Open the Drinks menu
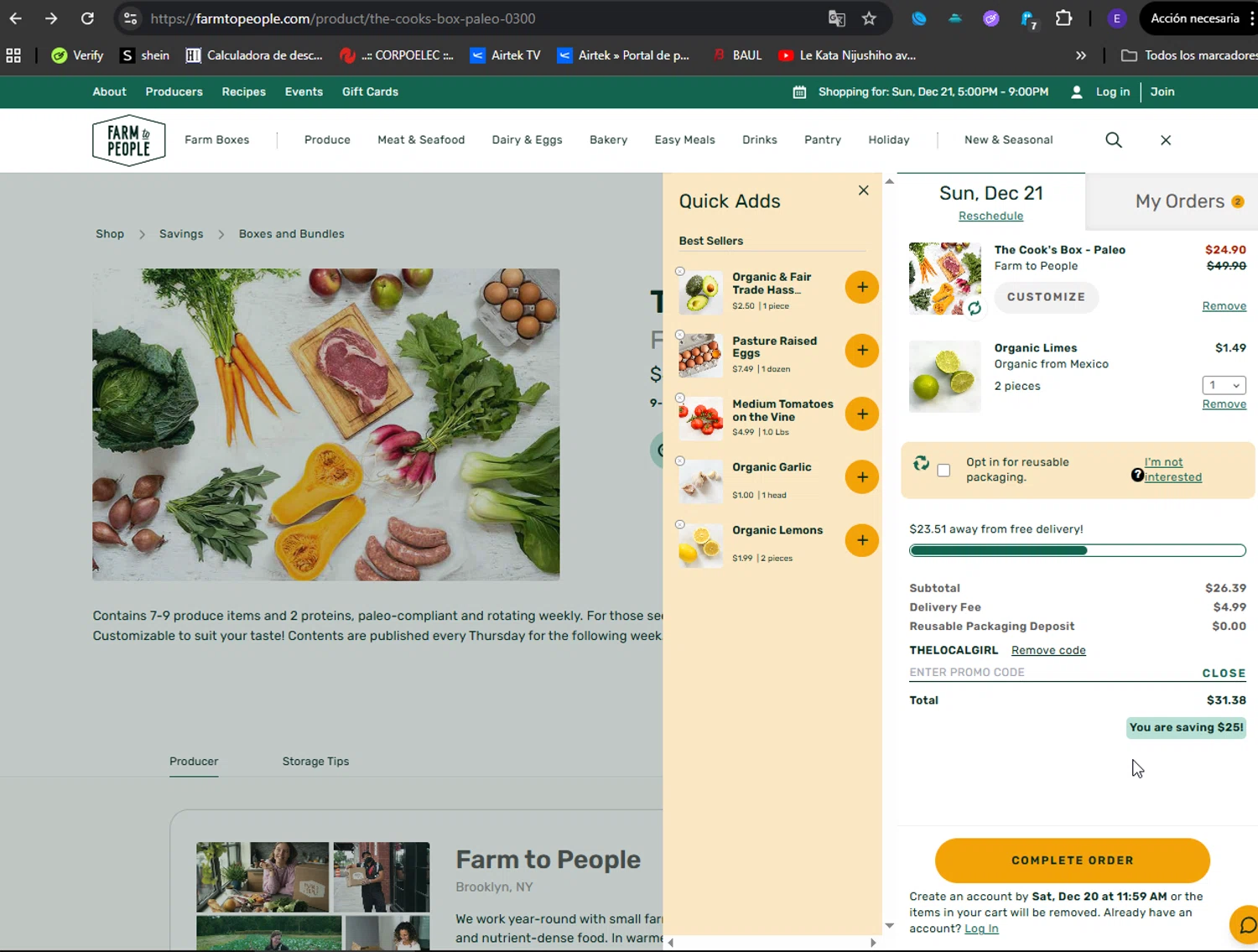 coord(759,140)
